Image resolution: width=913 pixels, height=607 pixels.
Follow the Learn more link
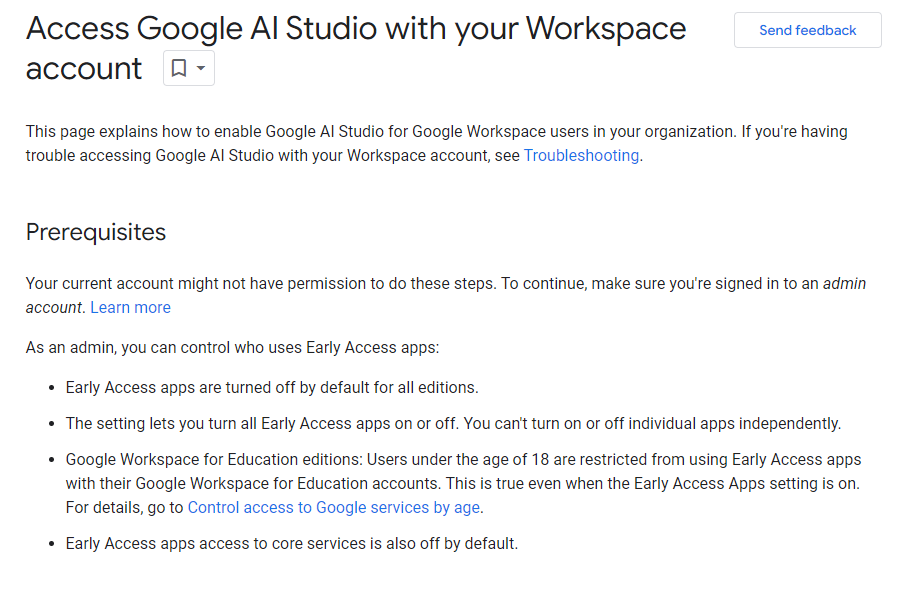tap(130, 307)
